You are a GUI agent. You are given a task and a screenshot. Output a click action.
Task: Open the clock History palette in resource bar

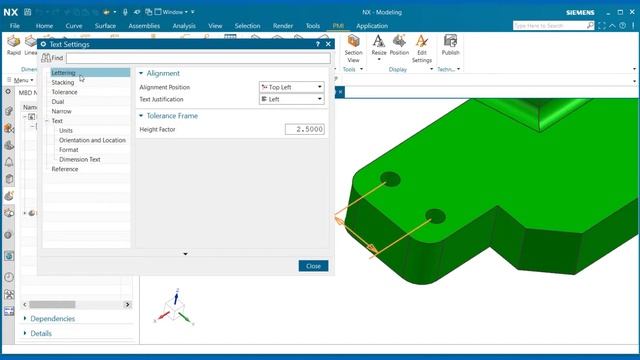[9, 277]
